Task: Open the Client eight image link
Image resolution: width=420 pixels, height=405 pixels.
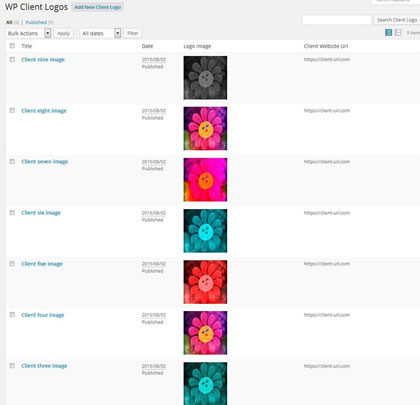Action: pos(44,111)
